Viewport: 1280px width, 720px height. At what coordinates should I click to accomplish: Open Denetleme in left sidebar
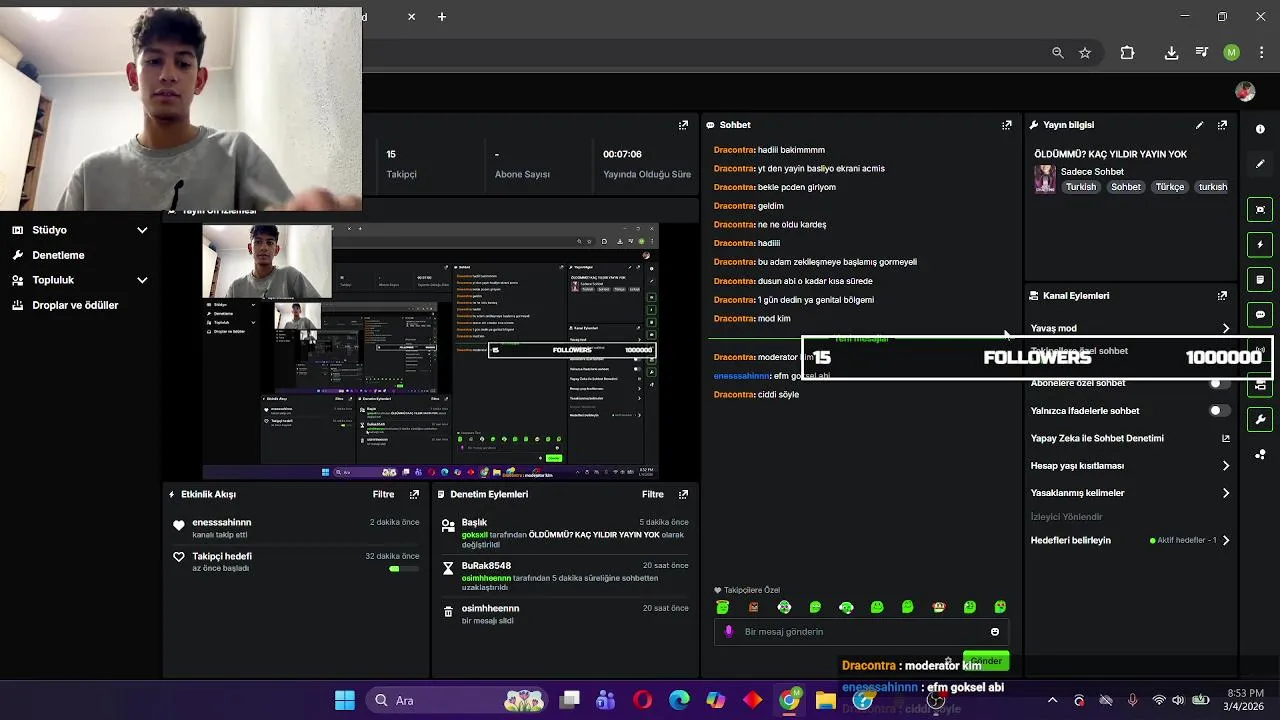point(58,255)
